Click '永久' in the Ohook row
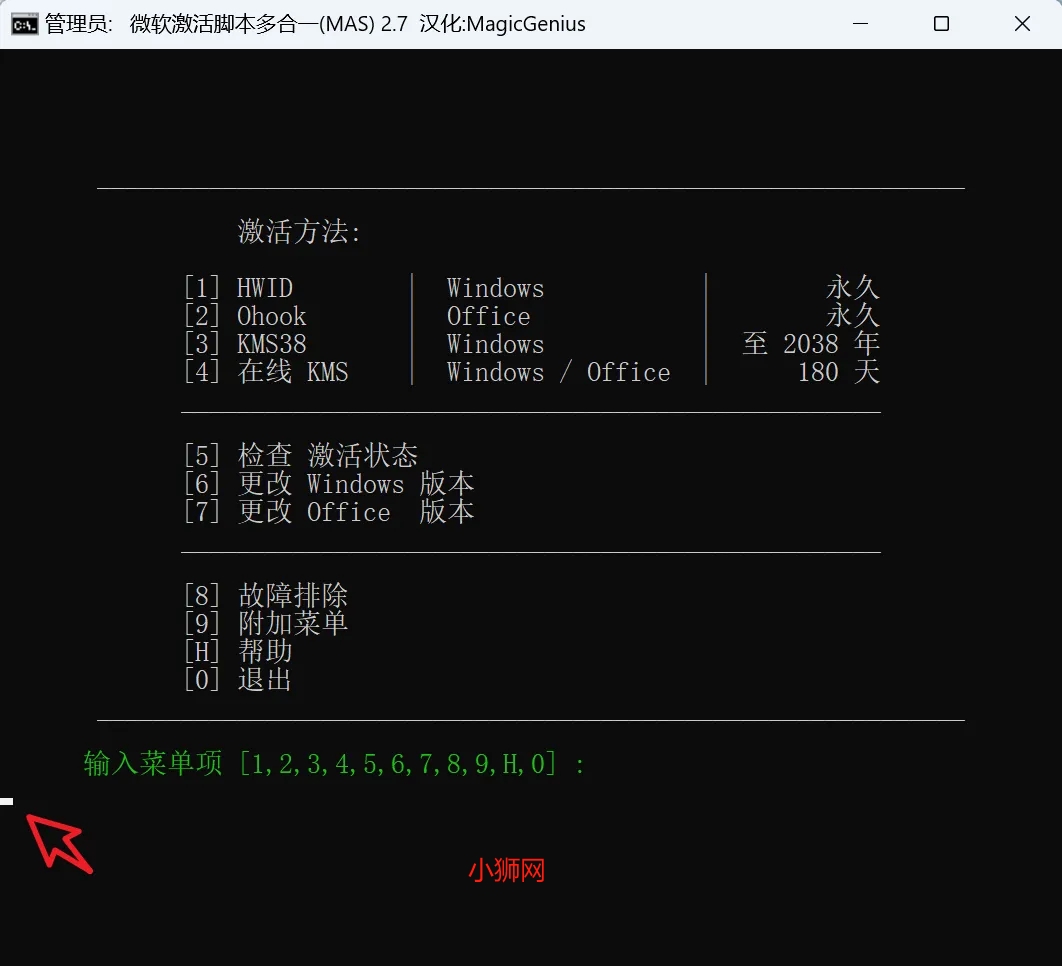The width and height of the screenshot is (1062, 966). coord(853,316)
